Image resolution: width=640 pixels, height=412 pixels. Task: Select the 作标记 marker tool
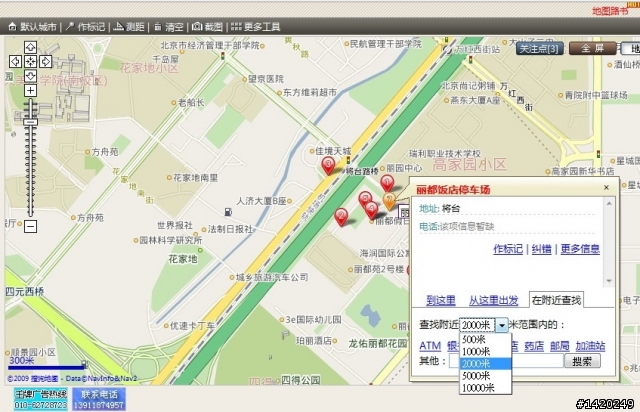pyautogui.click(x=86, y=27)
